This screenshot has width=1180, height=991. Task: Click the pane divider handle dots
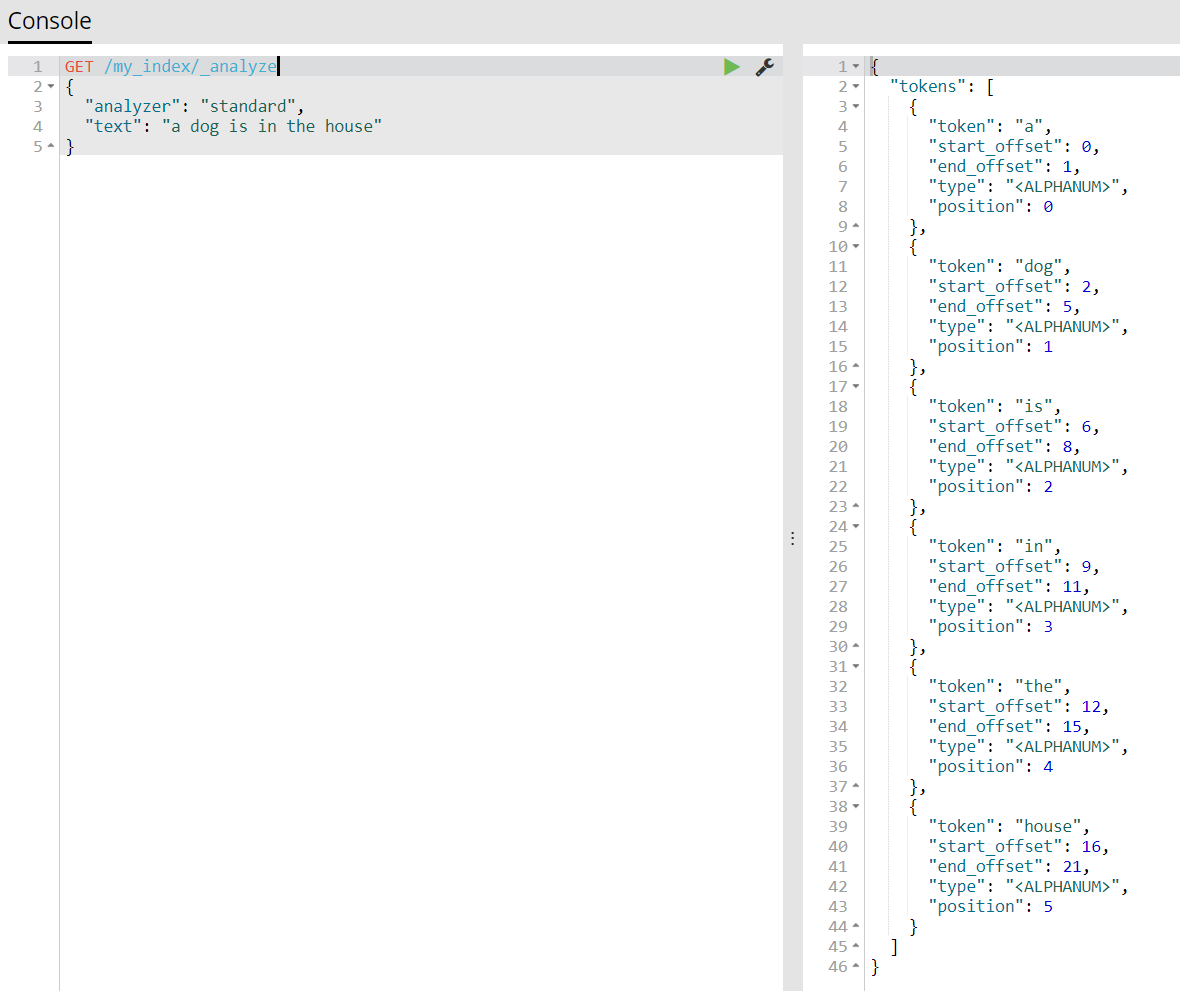792,539
